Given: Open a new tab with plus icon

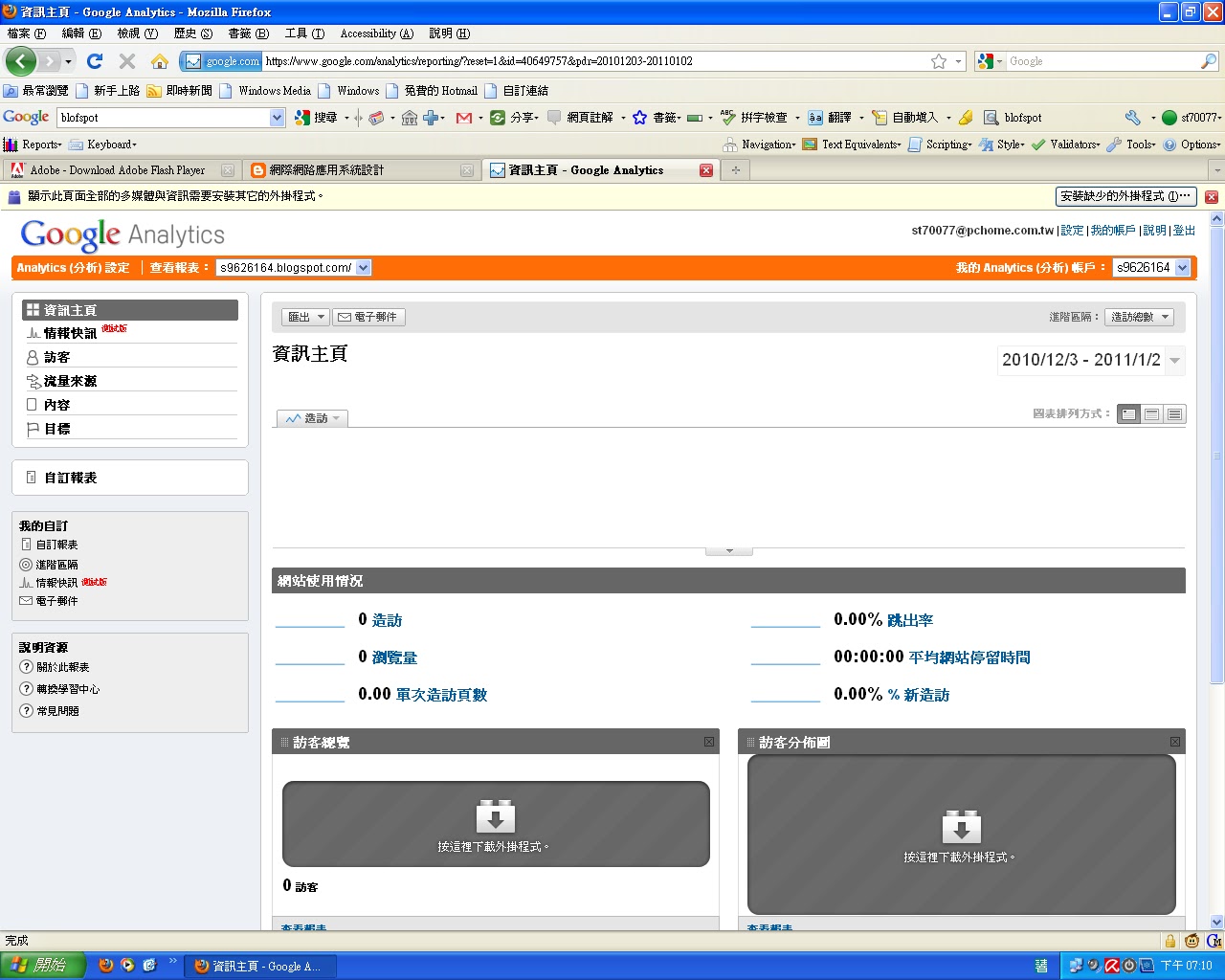Looking at the screenshot, I should (735, 170).
